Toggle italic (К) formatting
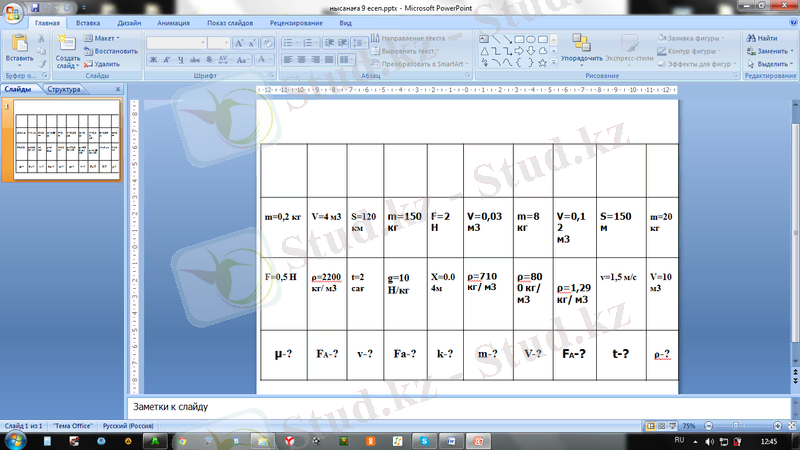Image resolution: width=800 pixels, height=450 pixels. (x=167, y=61)
